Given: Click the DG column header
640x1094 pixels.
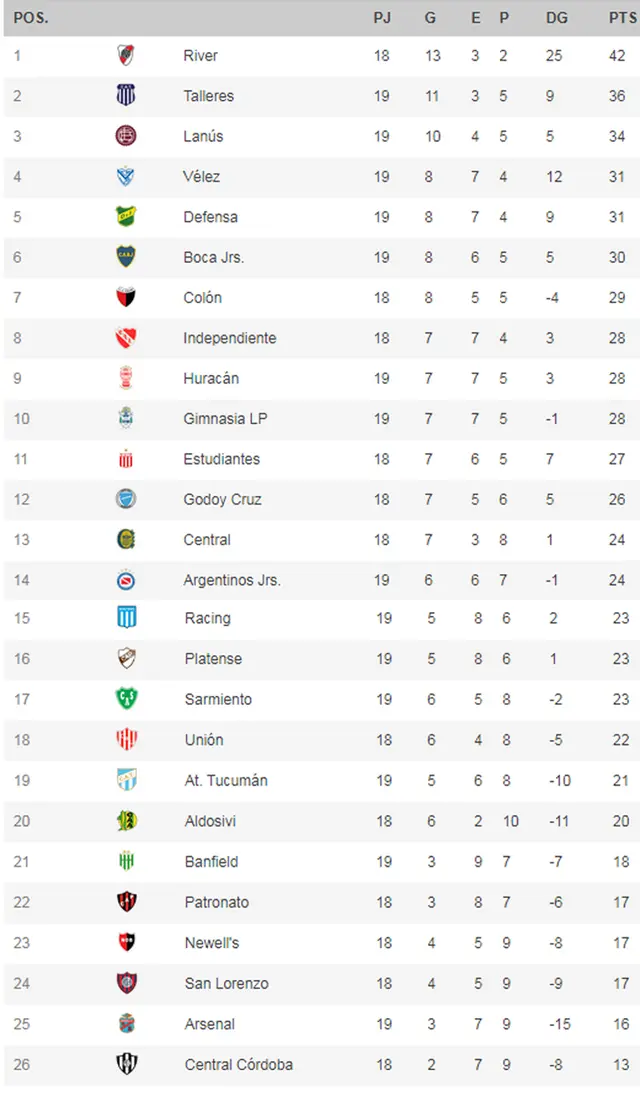Looking at the screenshot, I should (557, 18).
